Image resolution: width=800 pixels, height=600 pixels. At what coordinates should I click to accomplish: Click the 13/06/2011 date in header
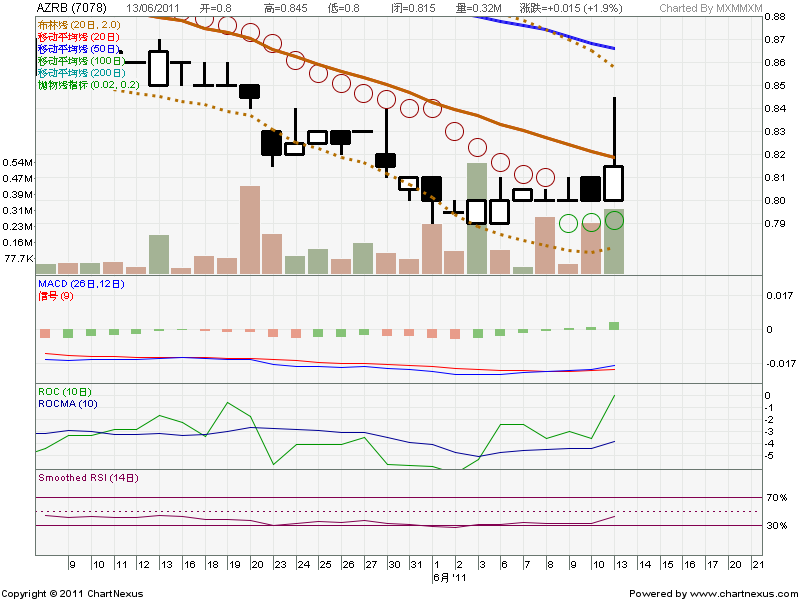click(159, 8)
